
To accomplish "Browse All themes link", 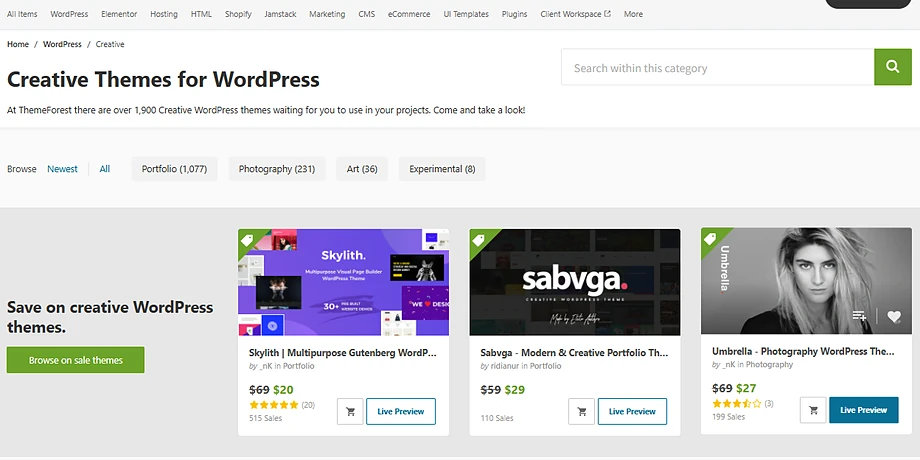I will coord(104,169).
